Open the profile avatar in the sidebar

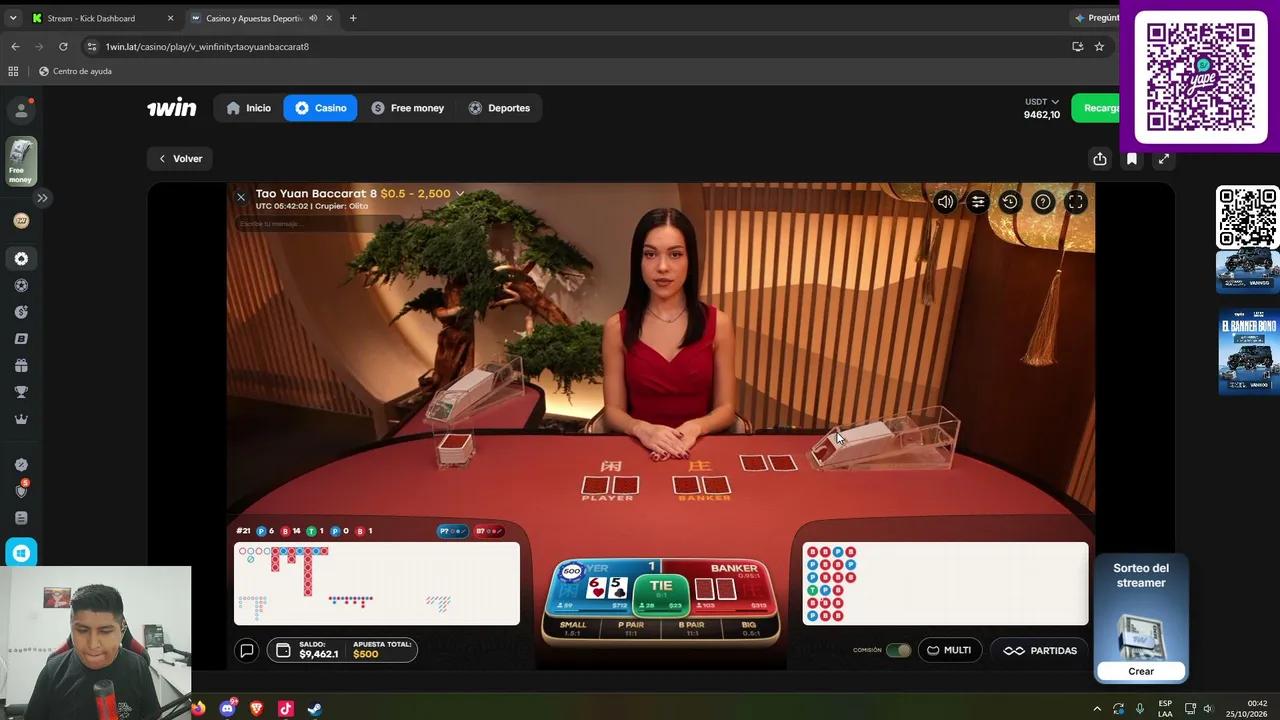tap(21, 109)
